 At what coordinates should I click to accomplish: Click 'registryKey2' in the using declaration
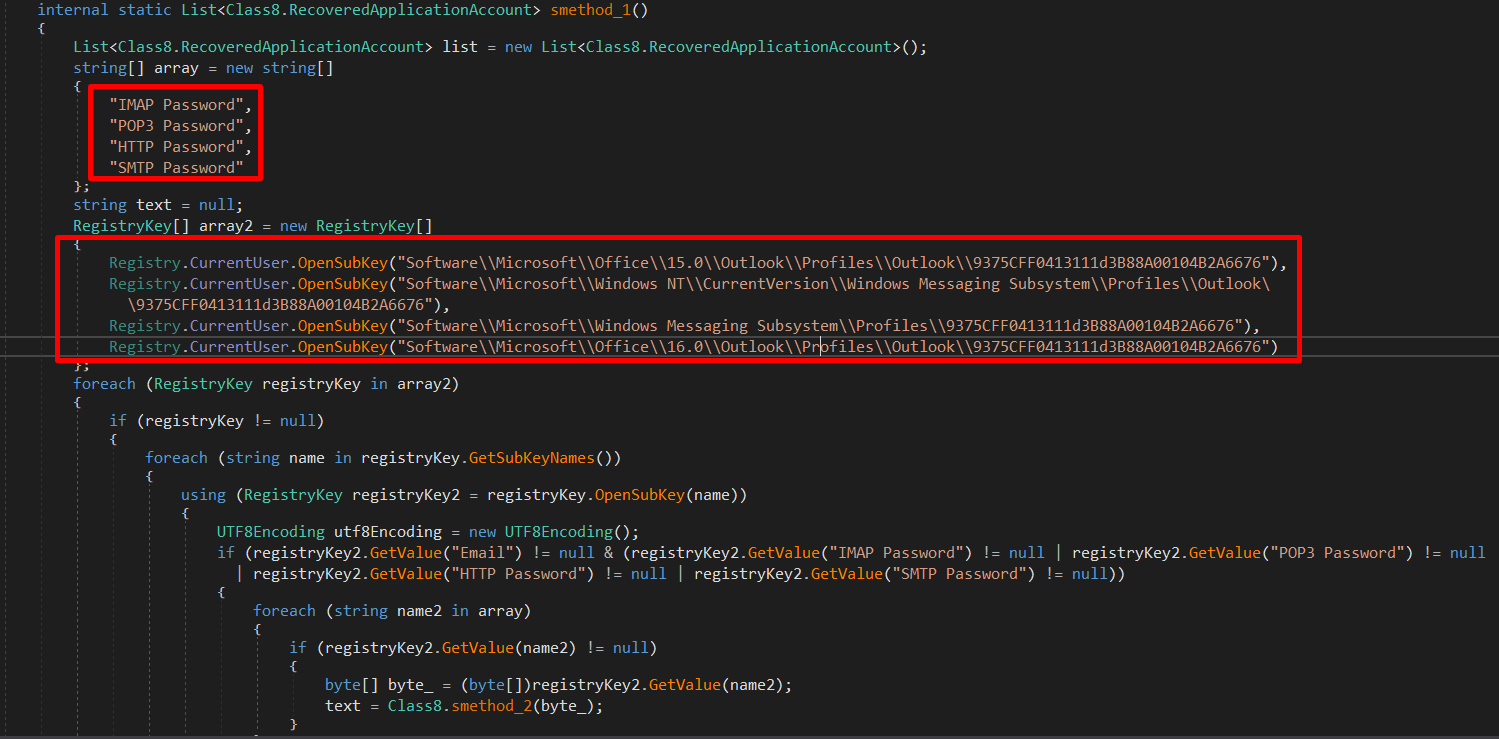(x=406, y=495)
